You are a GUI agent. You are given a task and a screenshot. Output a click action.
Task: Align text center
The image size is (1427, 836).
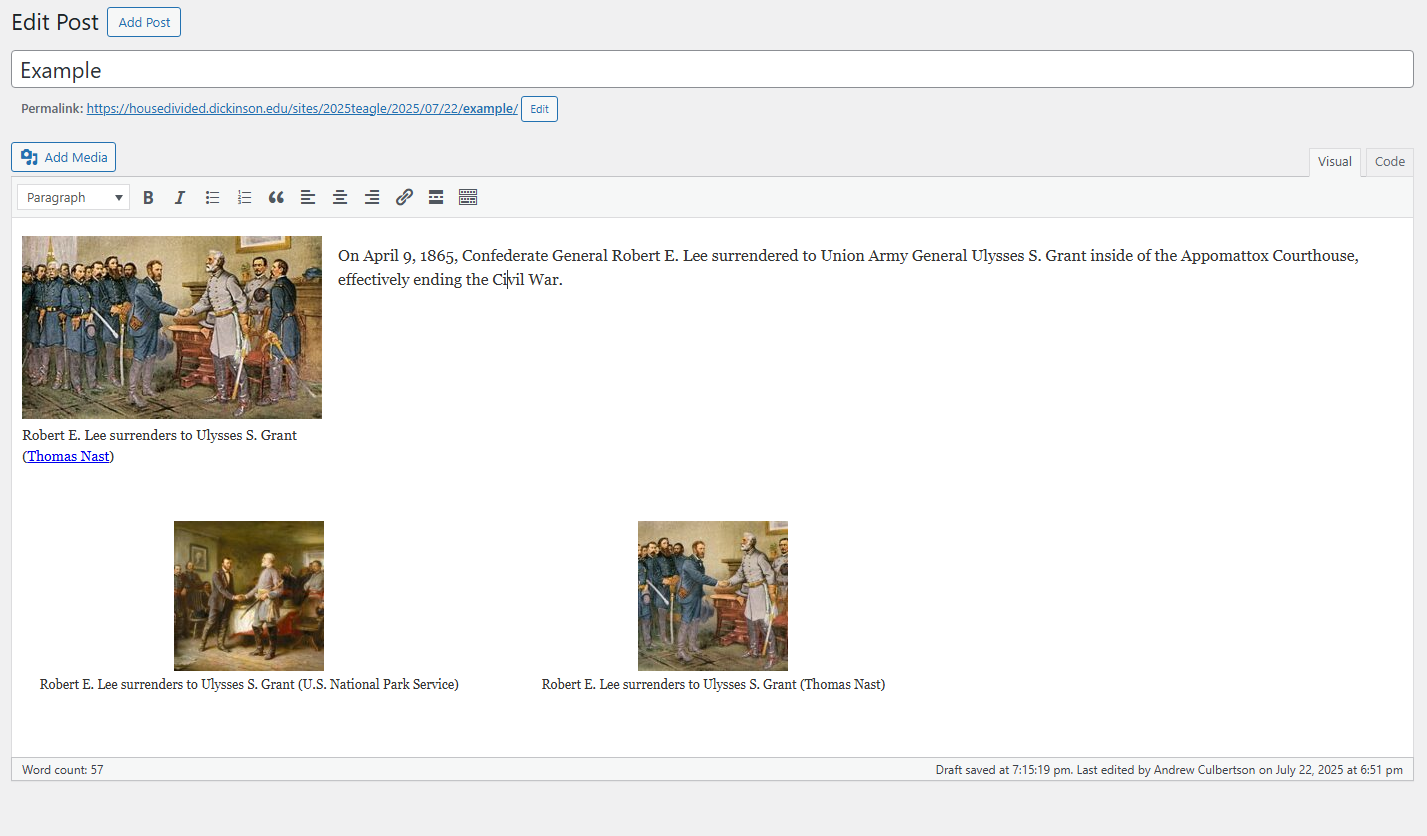coord(340,197)
